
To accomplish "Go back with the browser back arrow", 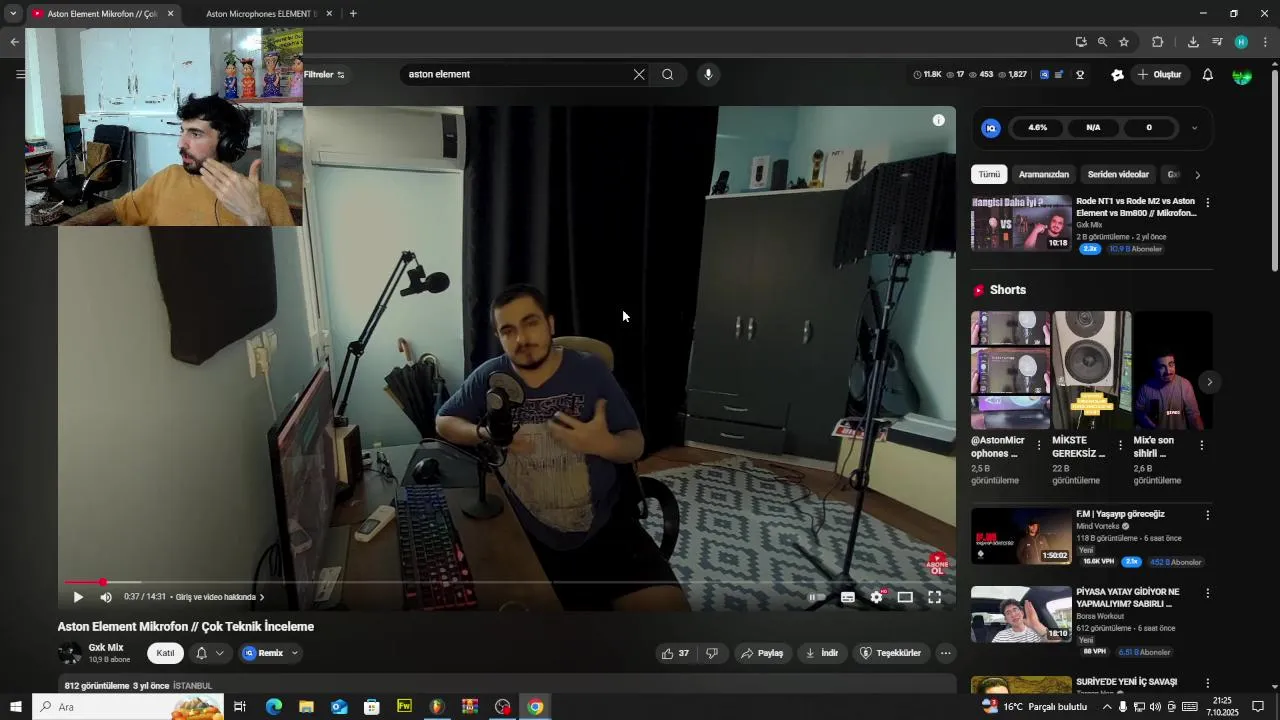I will (x=14, y=42).
